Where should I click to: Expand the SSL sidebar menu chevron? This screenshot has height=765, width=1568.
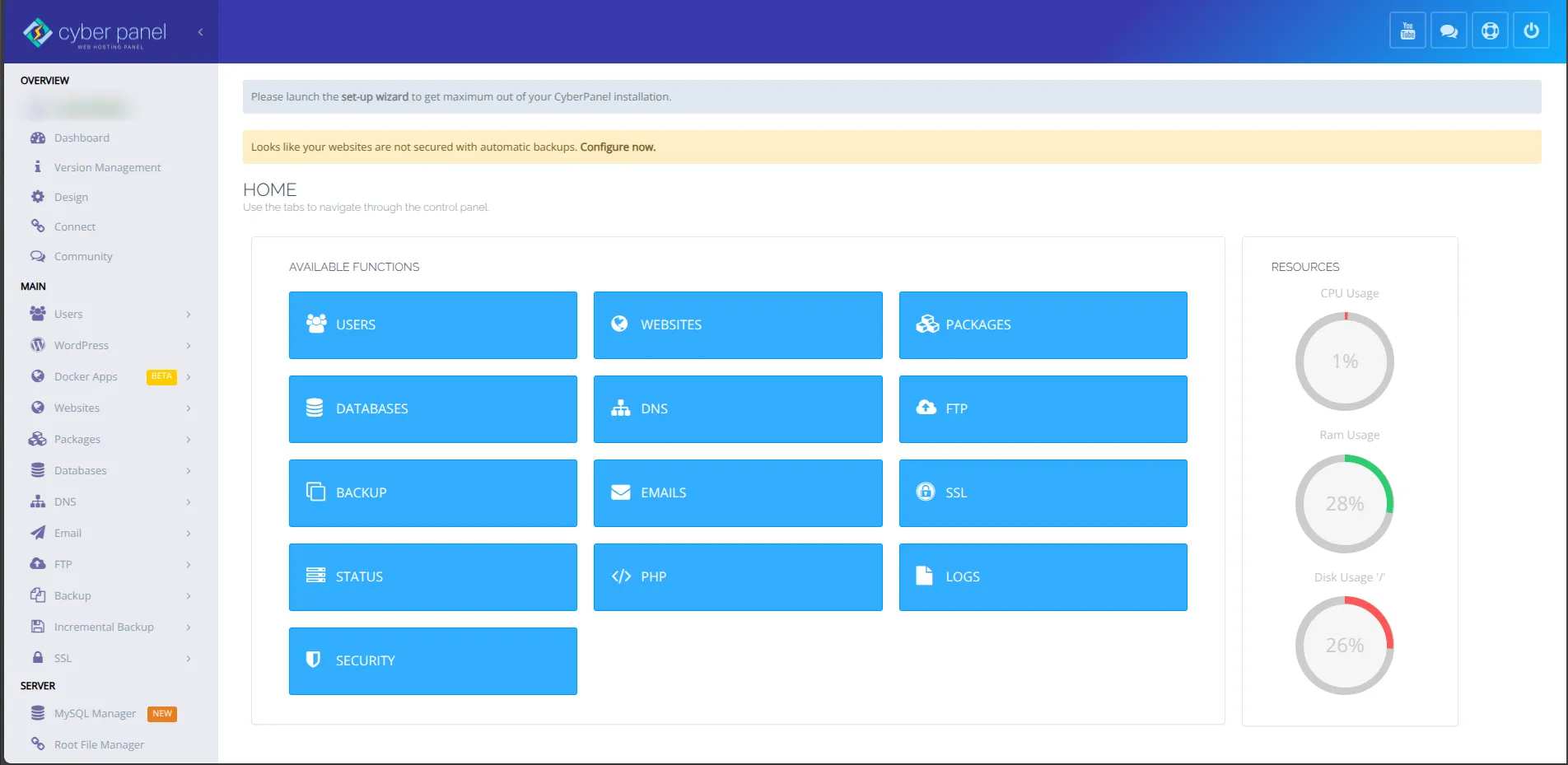(x=189, y=659)
